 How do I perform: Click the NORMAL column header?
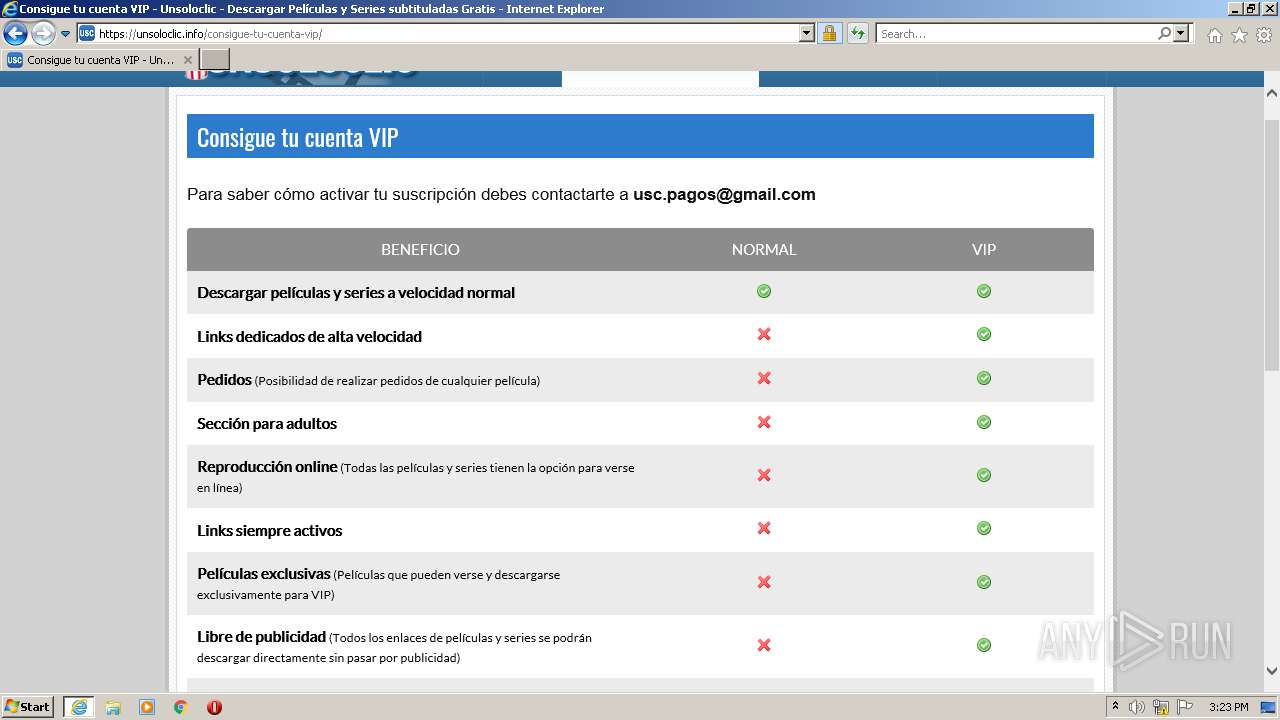pos(764,250)
